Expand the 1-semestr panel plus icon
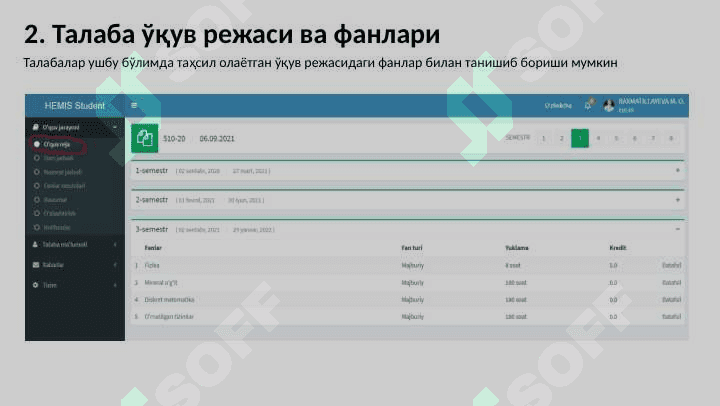The height and width of the screenshot is (406, 720). point(678,170)
